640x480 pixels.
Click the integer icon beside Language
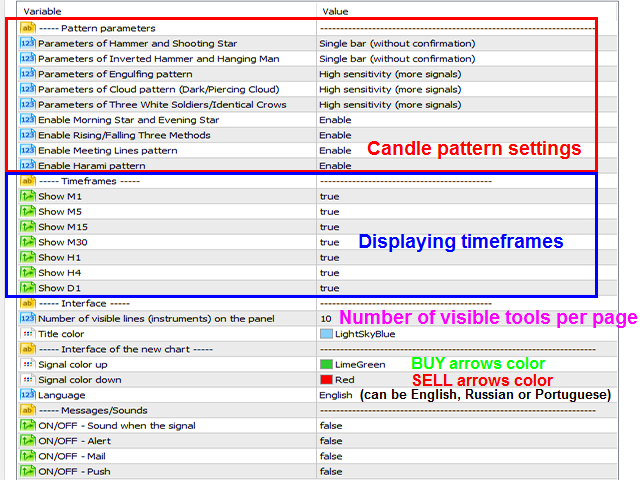click(x=27, y=395)
